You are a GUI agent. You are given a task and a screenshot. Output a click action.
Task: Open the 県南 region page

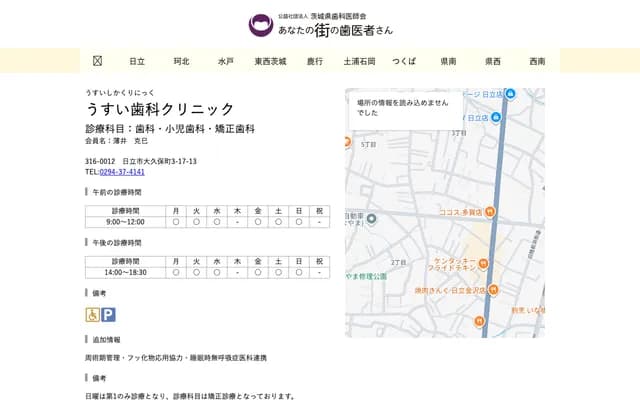[448, 61]
